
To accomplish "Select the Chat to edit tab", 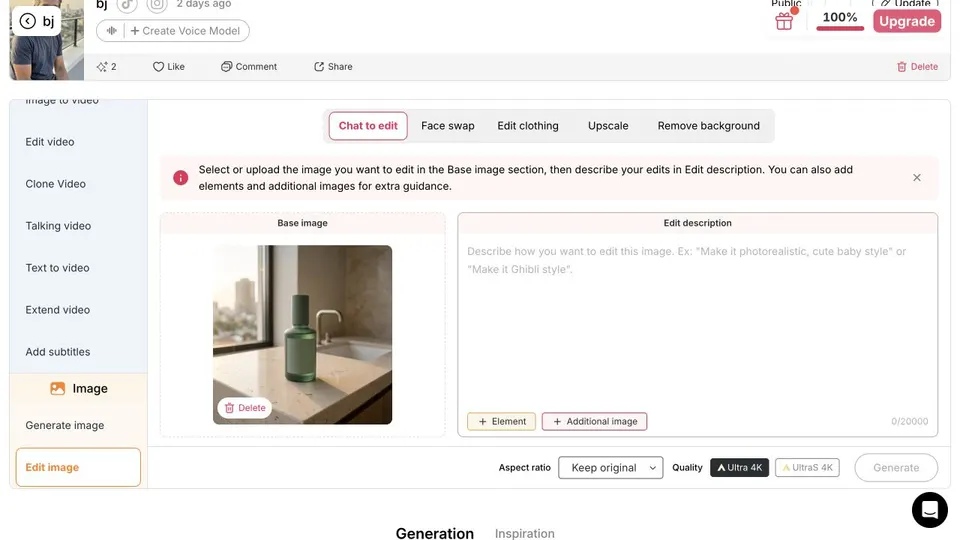I will coord(368,126).
